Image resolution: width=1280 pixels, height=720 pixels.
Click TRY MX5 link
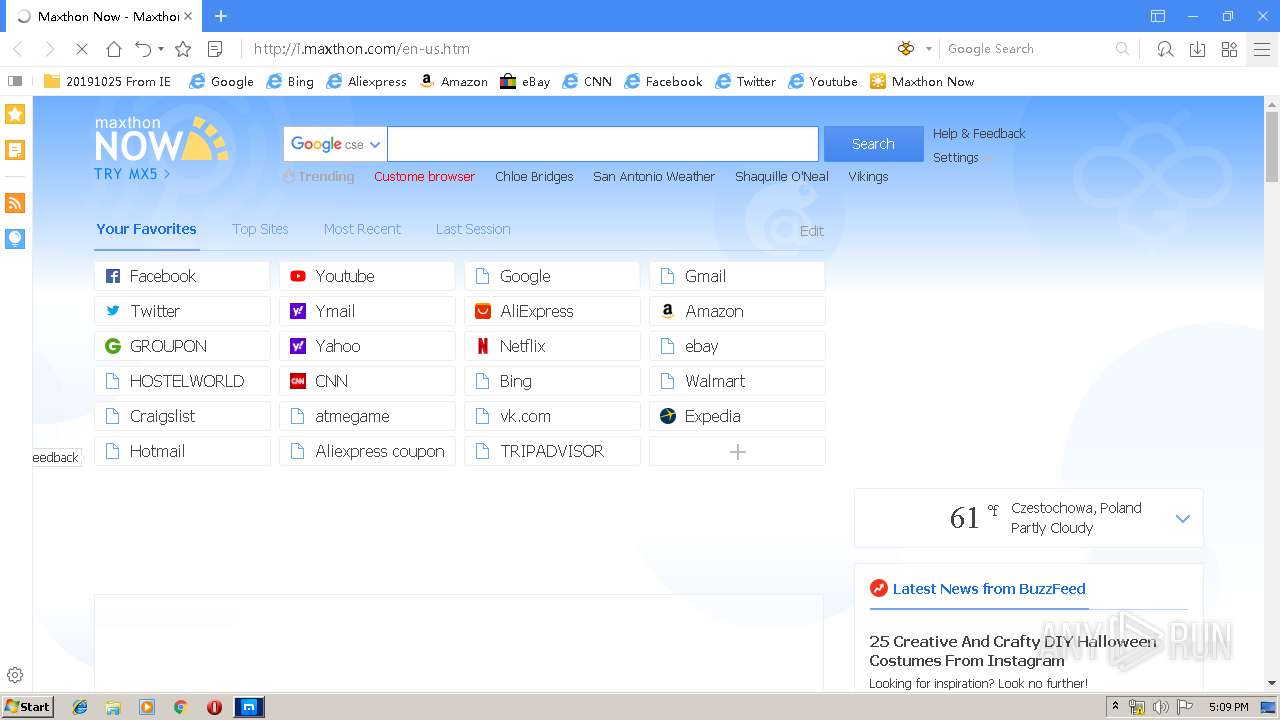tap(132, 174)
